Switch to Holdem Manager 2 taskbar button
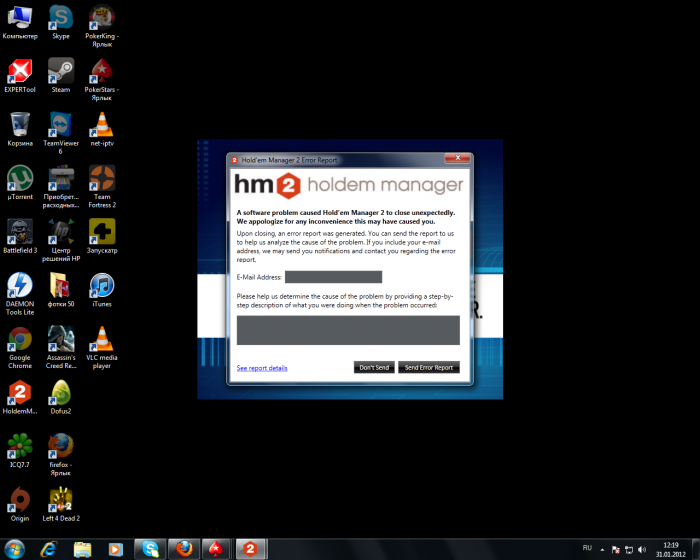Screen dimensions: 700x560 tap(250, 549)
